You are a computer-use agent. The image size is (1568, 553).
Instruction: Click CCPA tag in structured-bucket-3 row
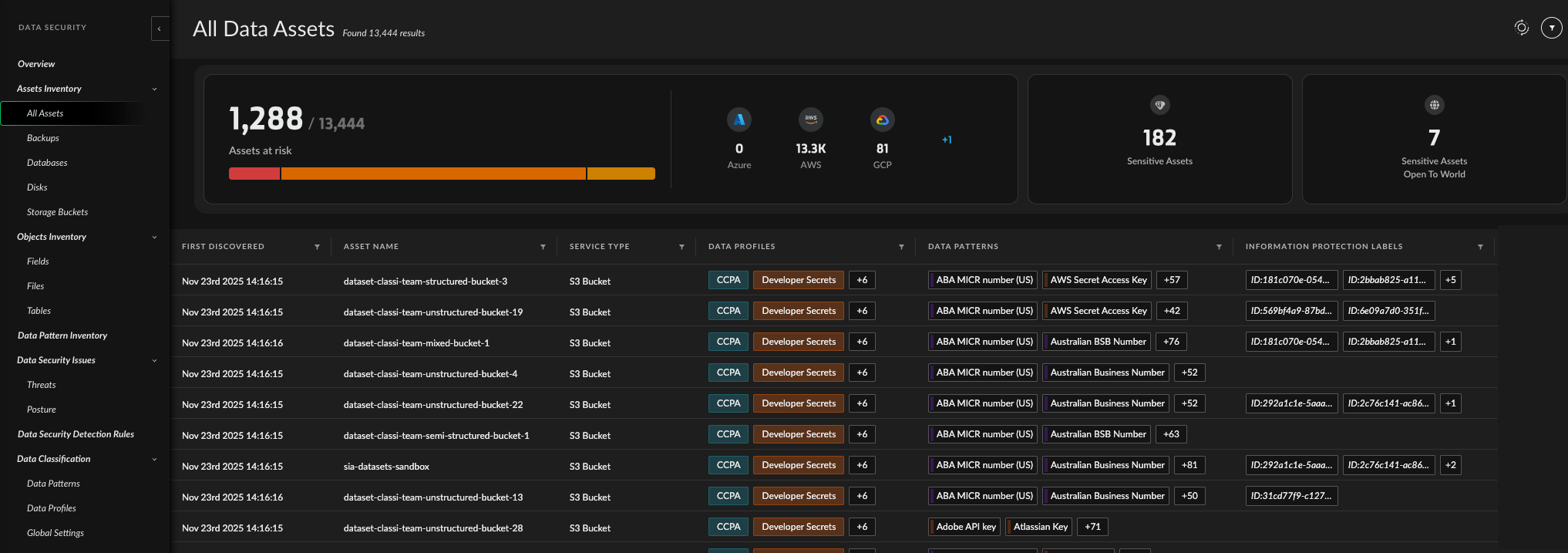[x=728, y=280]
